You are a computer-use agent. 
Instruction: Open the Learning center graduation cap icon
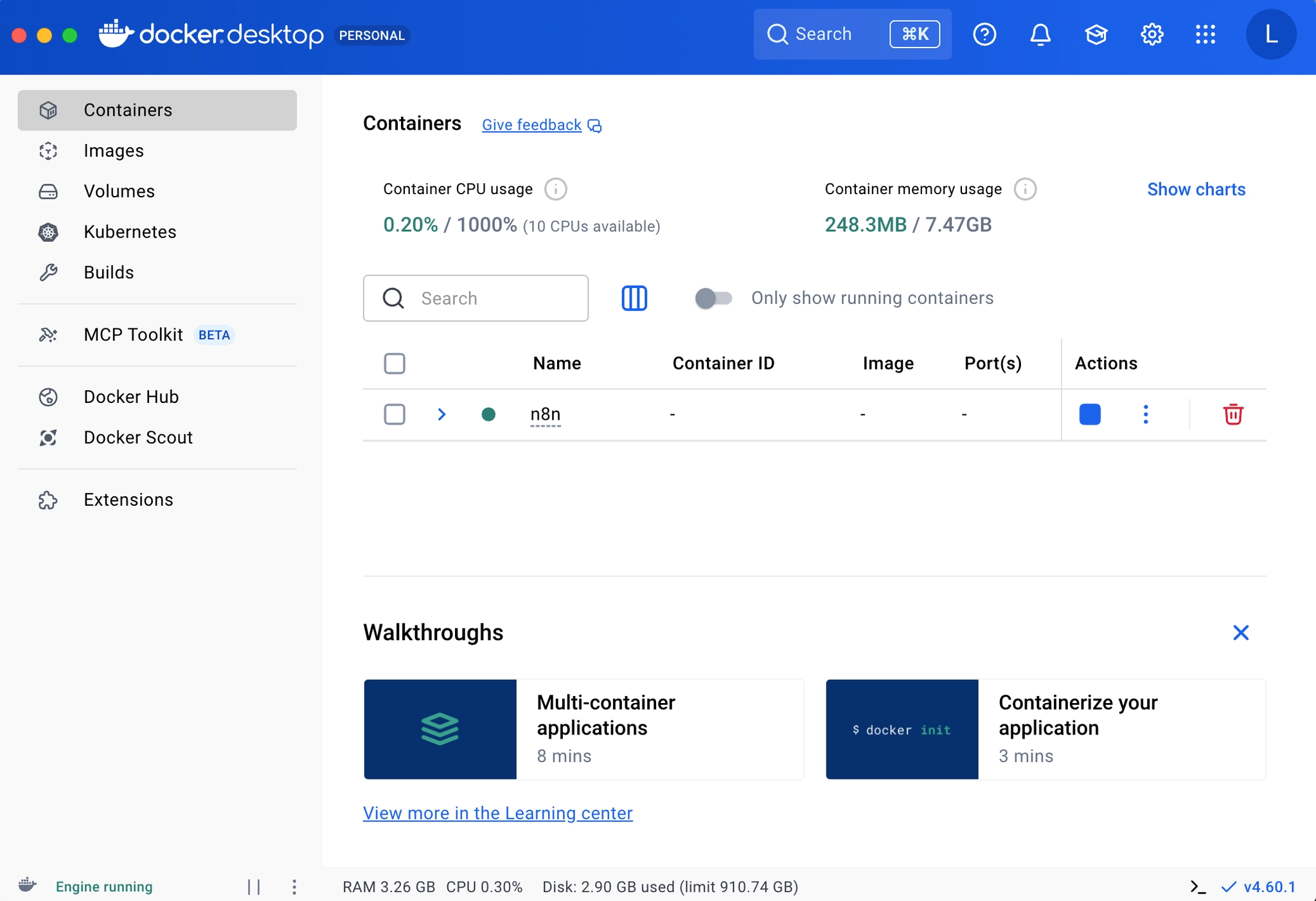(1096, 34)
